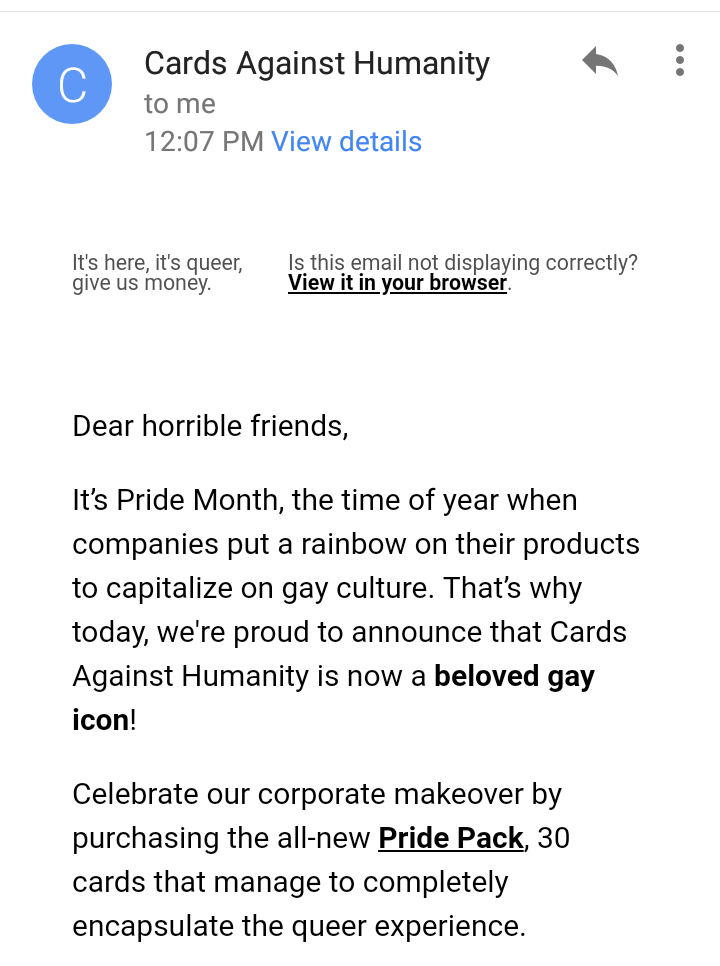Tap the "encapsulate the queer experience." line
The width and height of the screenshot is (720, 966).
pos(298,926)
